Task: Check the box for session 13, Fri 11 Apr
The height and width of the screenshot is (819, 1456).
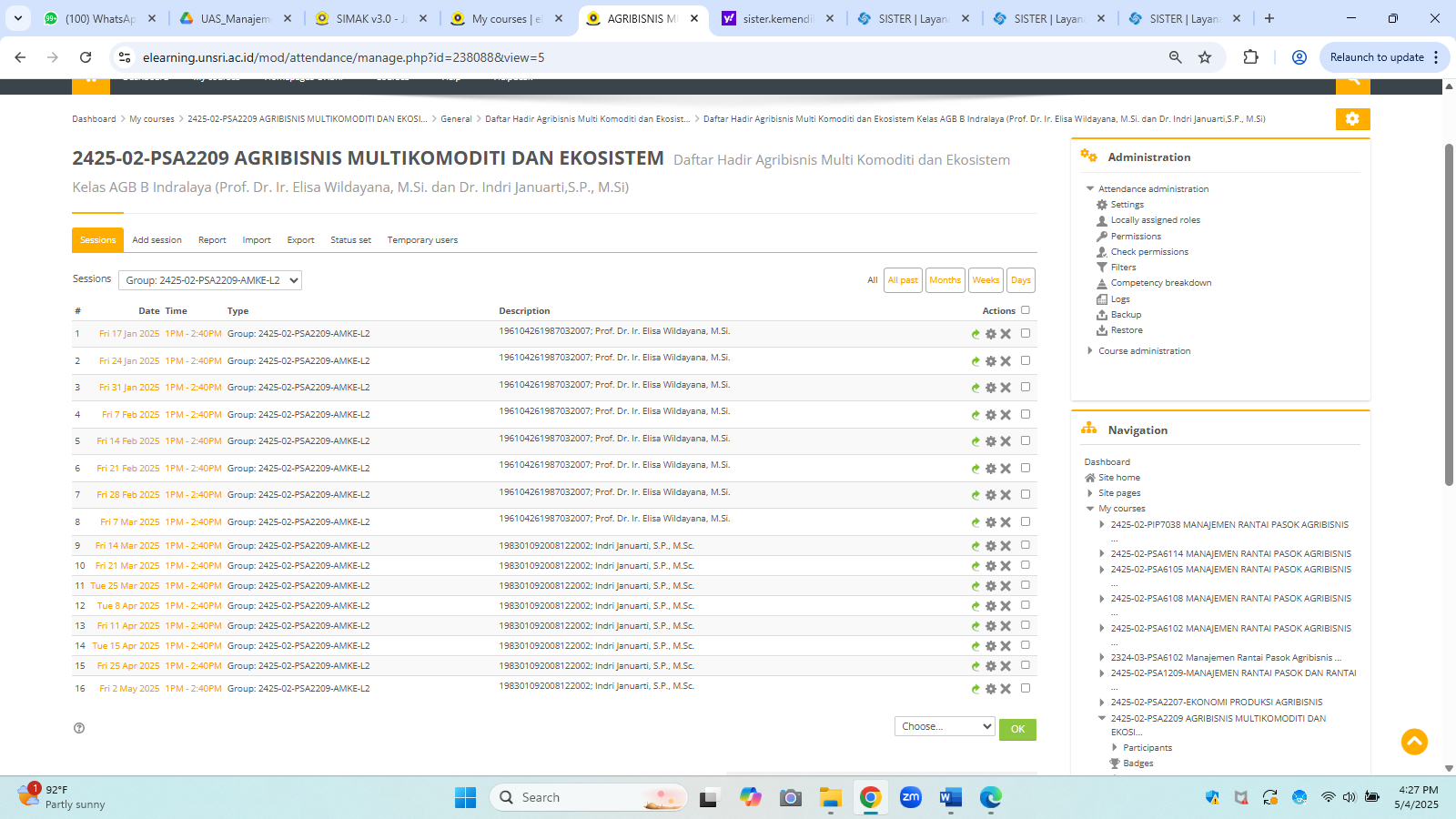Action: pyautogui.click(x=1026, y=625)
